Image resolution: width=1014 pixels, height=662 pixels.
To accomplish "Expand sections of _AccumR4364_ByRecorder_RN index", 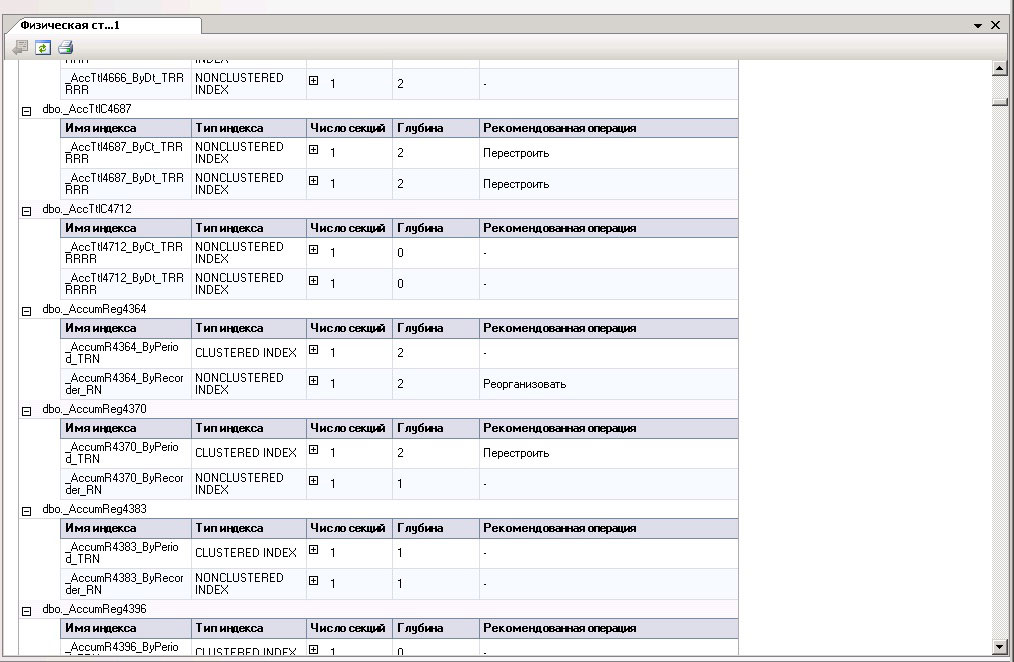I will (x=314, y=381).
